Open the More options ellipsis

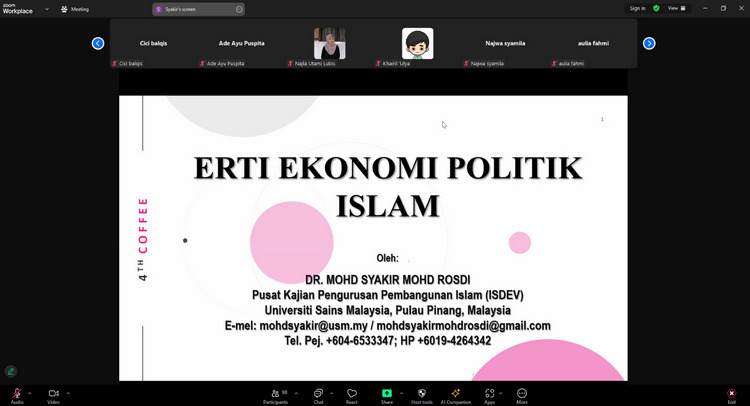[x=522, y=393]
